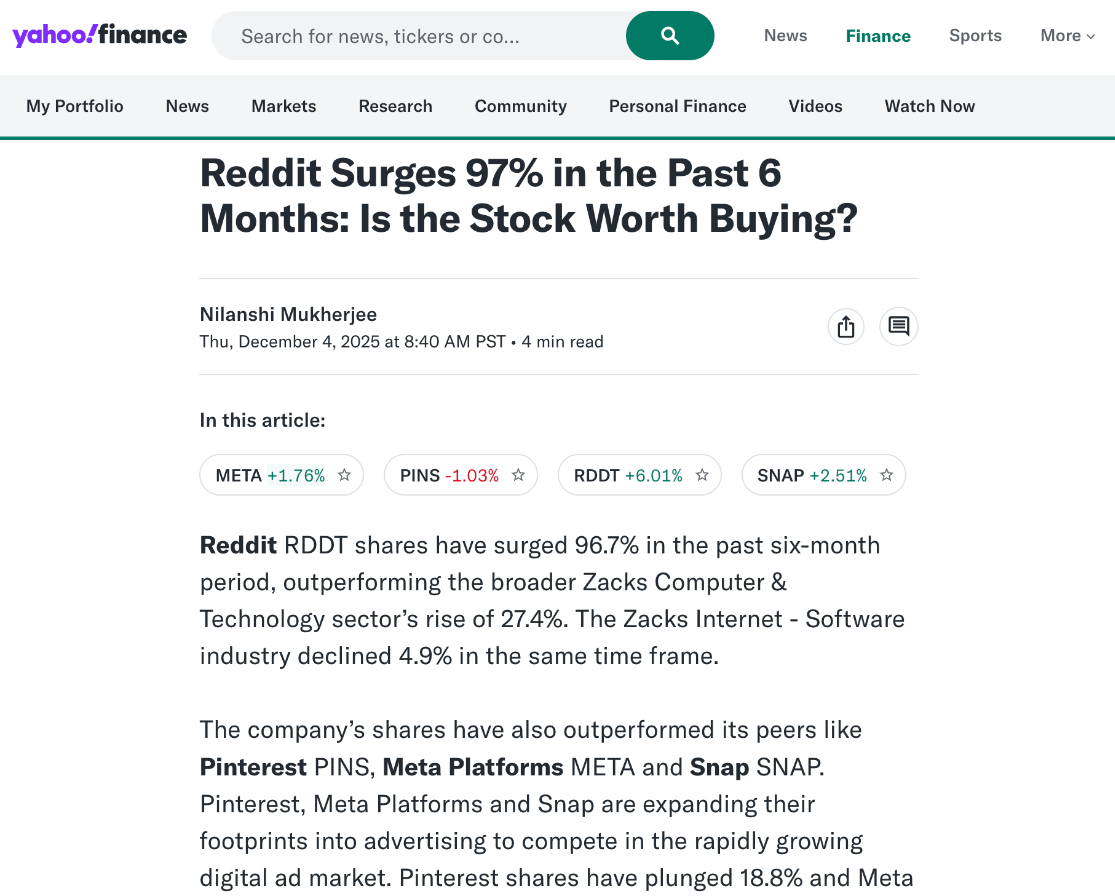Open the Watch Now navigation item
This screenshot has width=1115, height=896.
(x=929, y=106)
